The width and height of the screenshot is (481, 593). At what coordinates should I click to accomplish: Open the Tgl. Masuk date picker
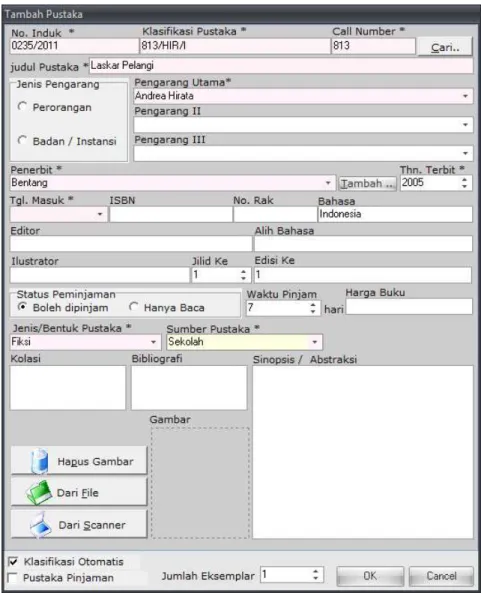[100, 214]
